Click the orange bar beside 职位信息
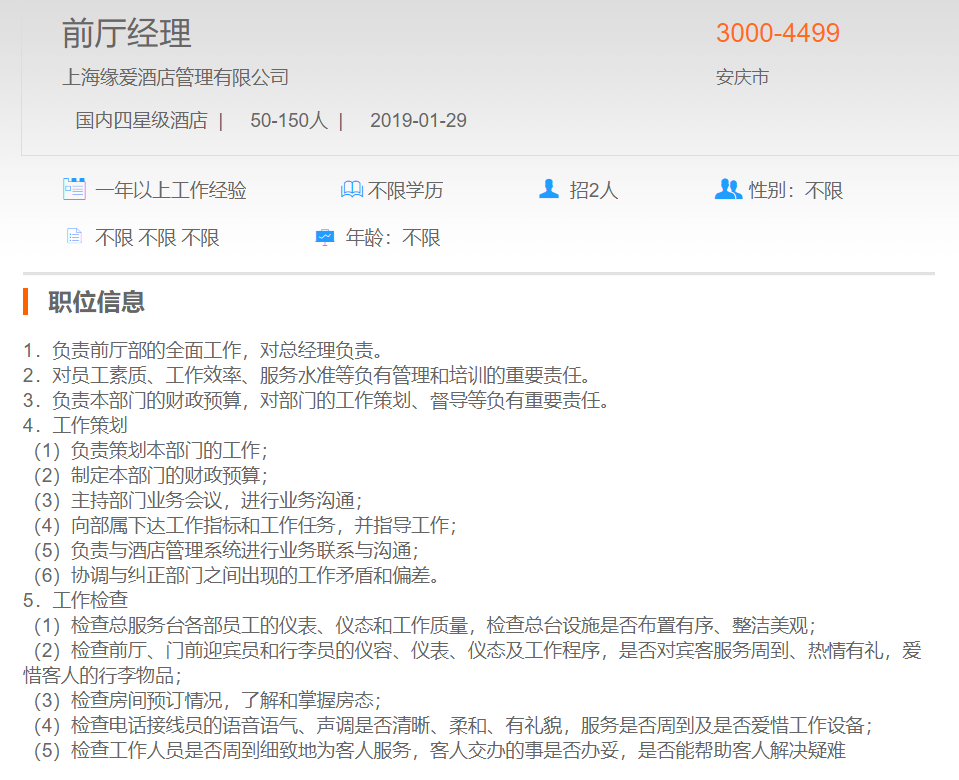This screenshot has width=959, height=780. (x=26, y=301)
